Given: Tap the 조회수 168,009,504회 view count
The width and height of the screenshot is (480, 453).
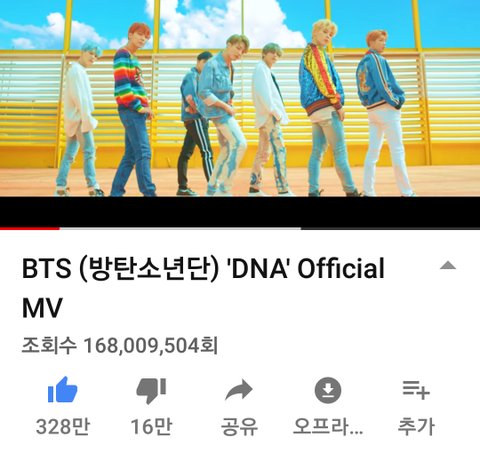Looking at the screenshot, I should 120,345.
